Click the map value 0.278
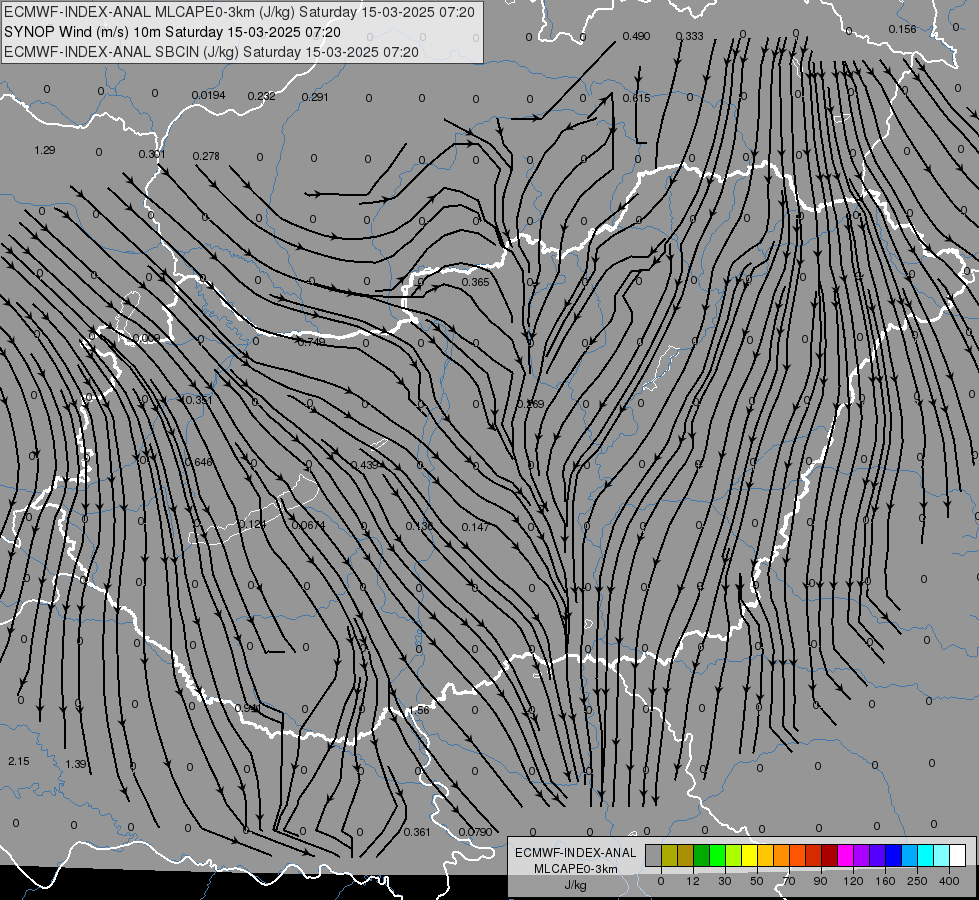The width and height of the screenshot is (979, 900). 206,156
